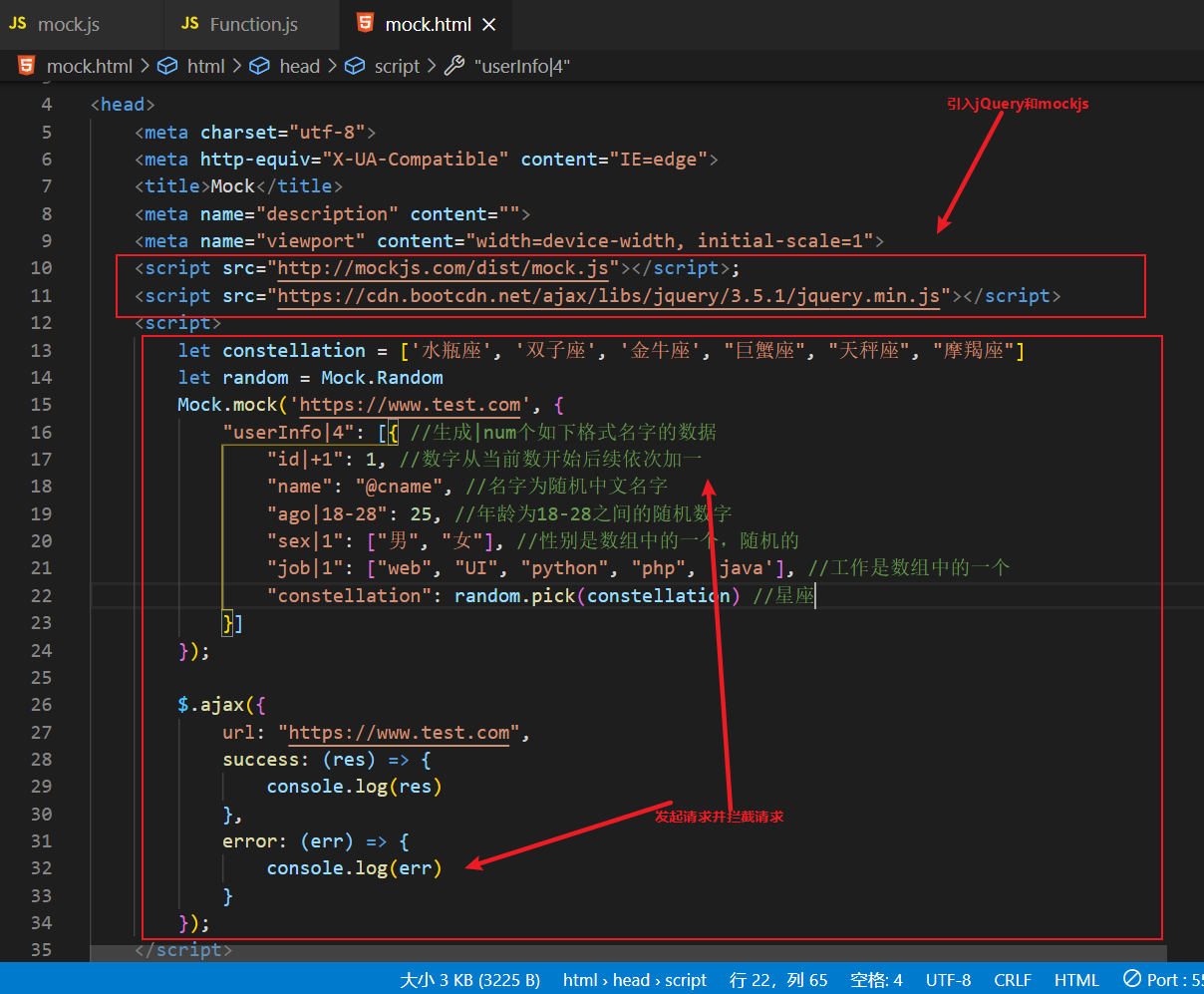The height and width of the screenshot is (994, 1204).
Task: Click line number 26 in the gutter
Action: (41, 705)
